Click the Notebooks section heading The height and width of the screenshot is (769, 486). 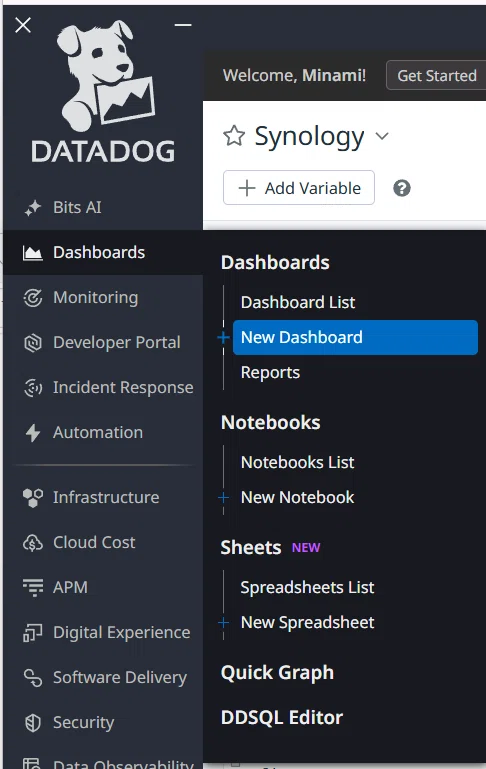[x=270, y=423]
